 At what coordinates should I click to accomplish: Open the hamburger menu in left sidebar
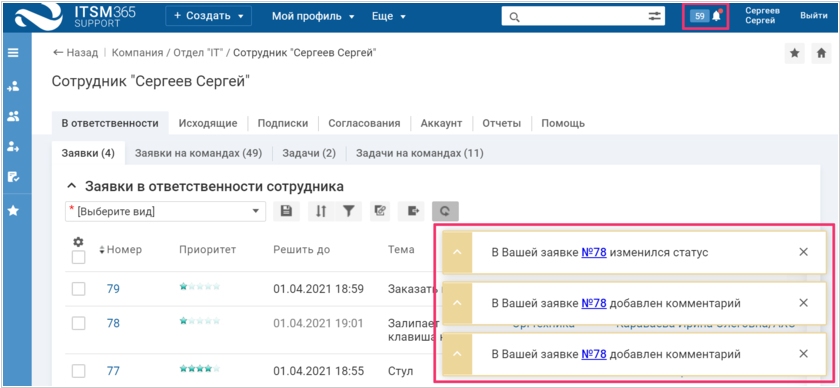click(x=13, y=53)
